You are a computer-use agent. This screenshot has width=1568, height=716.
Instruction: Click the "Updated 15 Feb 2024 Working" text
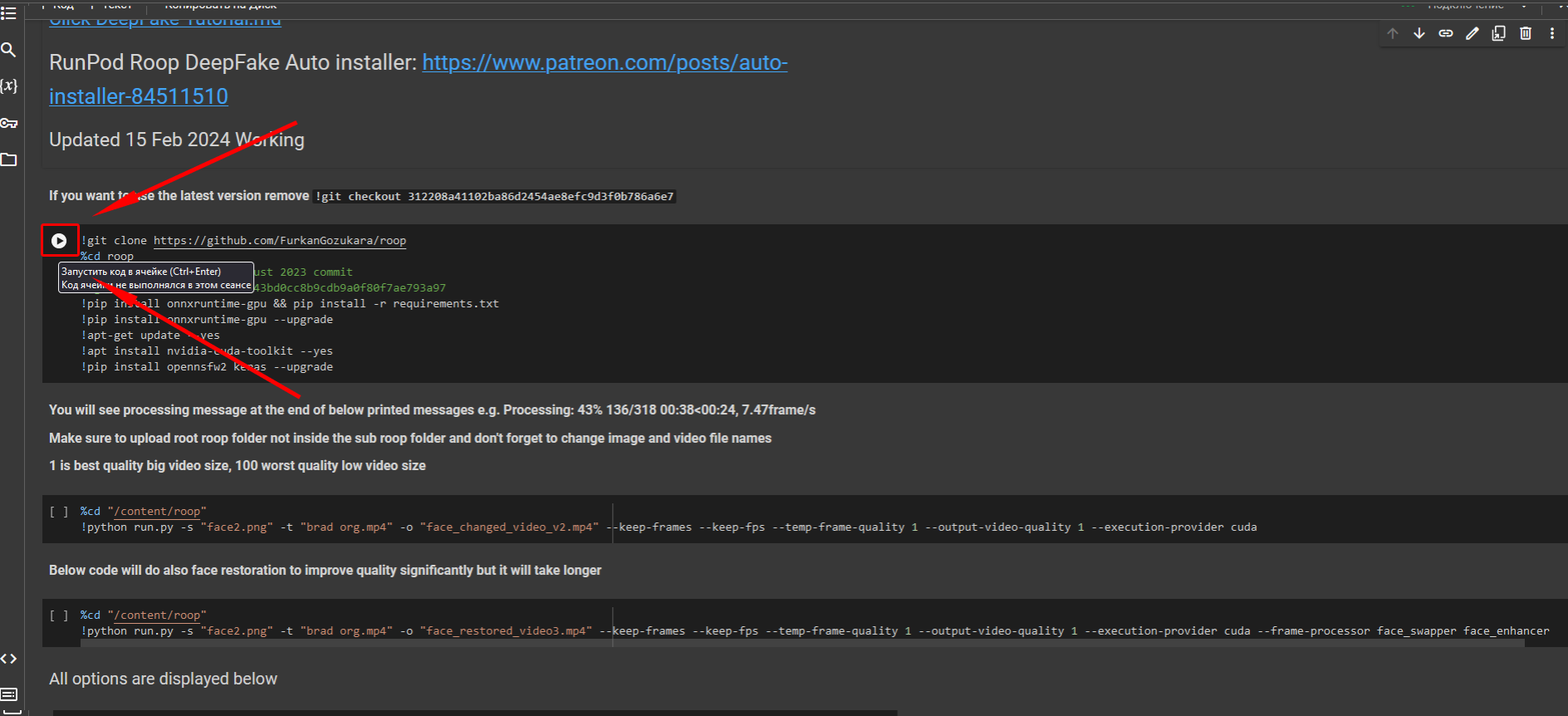click(177, 140)
